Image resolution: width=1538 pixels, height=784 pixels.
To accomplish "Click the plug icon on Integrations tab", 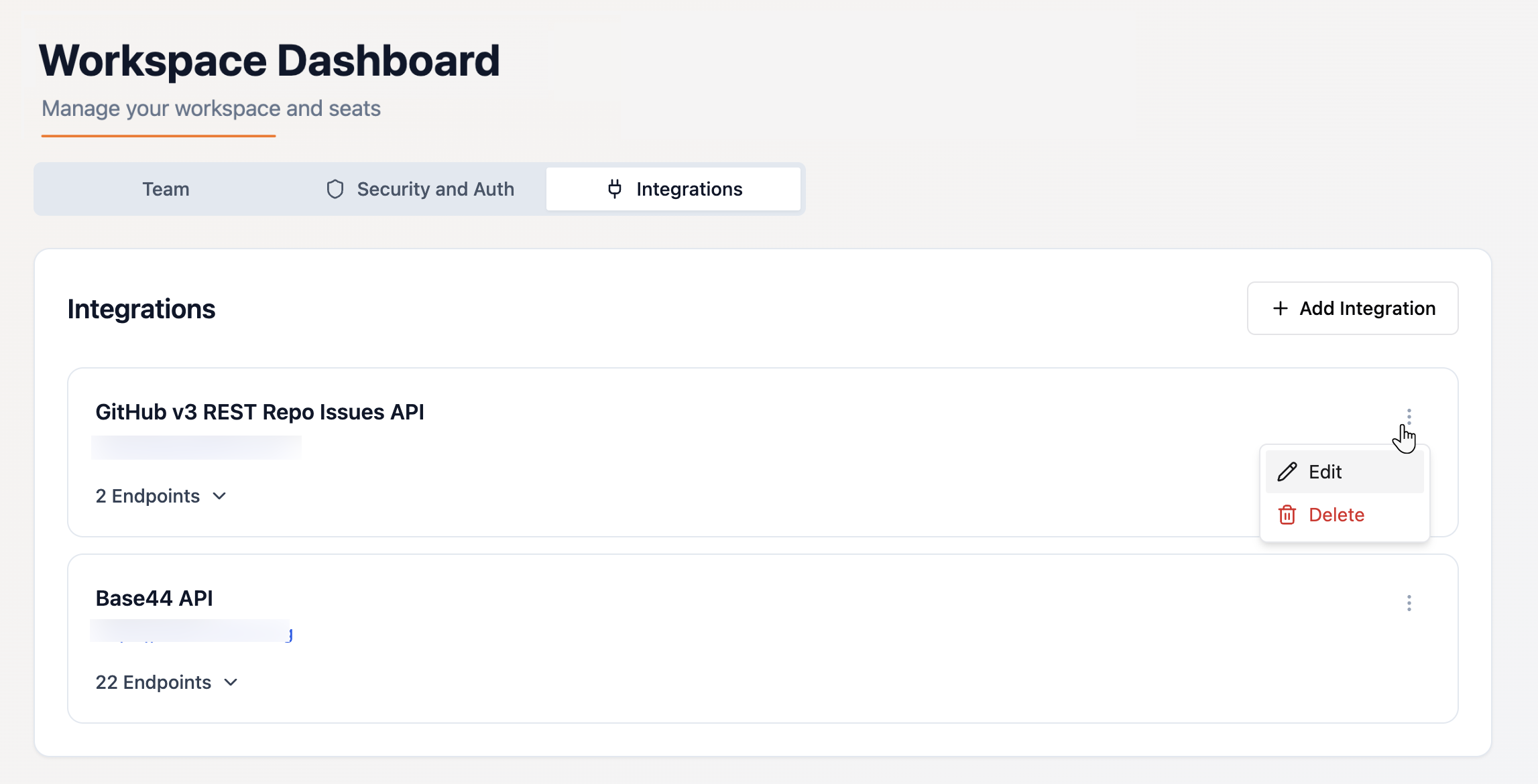I will [614, 189].
